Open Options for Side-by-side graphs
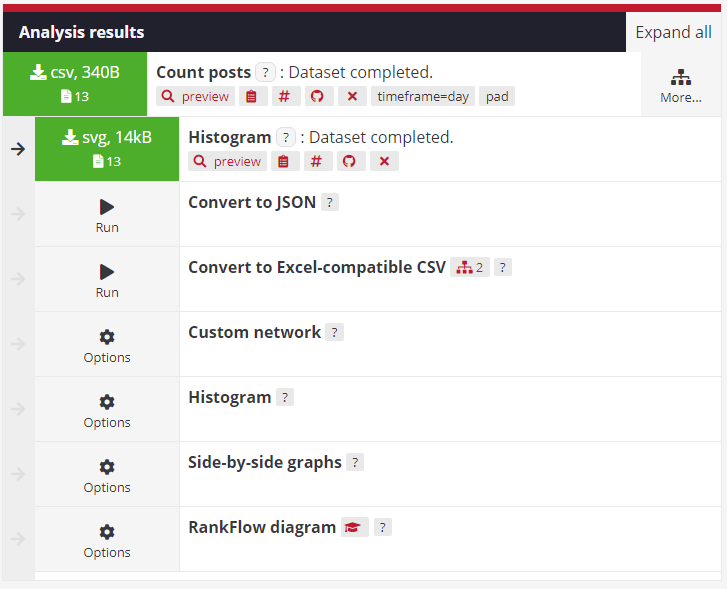 [x=107, y=474]
